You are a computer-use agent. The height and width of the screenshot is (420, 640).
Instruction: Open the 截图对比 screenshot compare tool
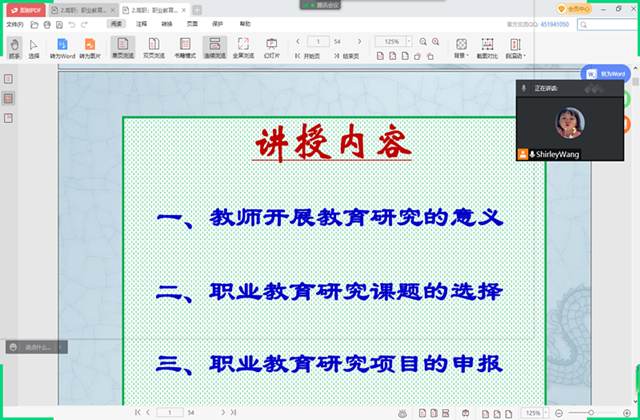coord(487,46)
